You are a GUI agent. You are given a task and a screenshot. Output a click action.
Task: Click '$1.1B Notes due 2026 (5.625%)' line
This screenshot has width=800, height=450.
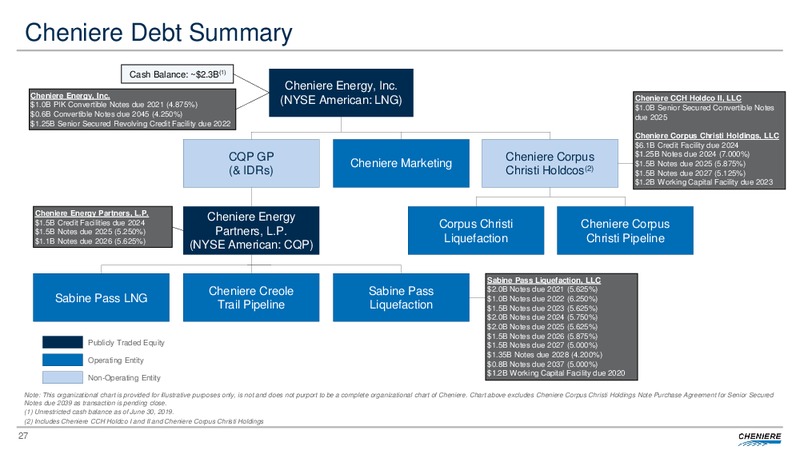(x=90, y=241)
